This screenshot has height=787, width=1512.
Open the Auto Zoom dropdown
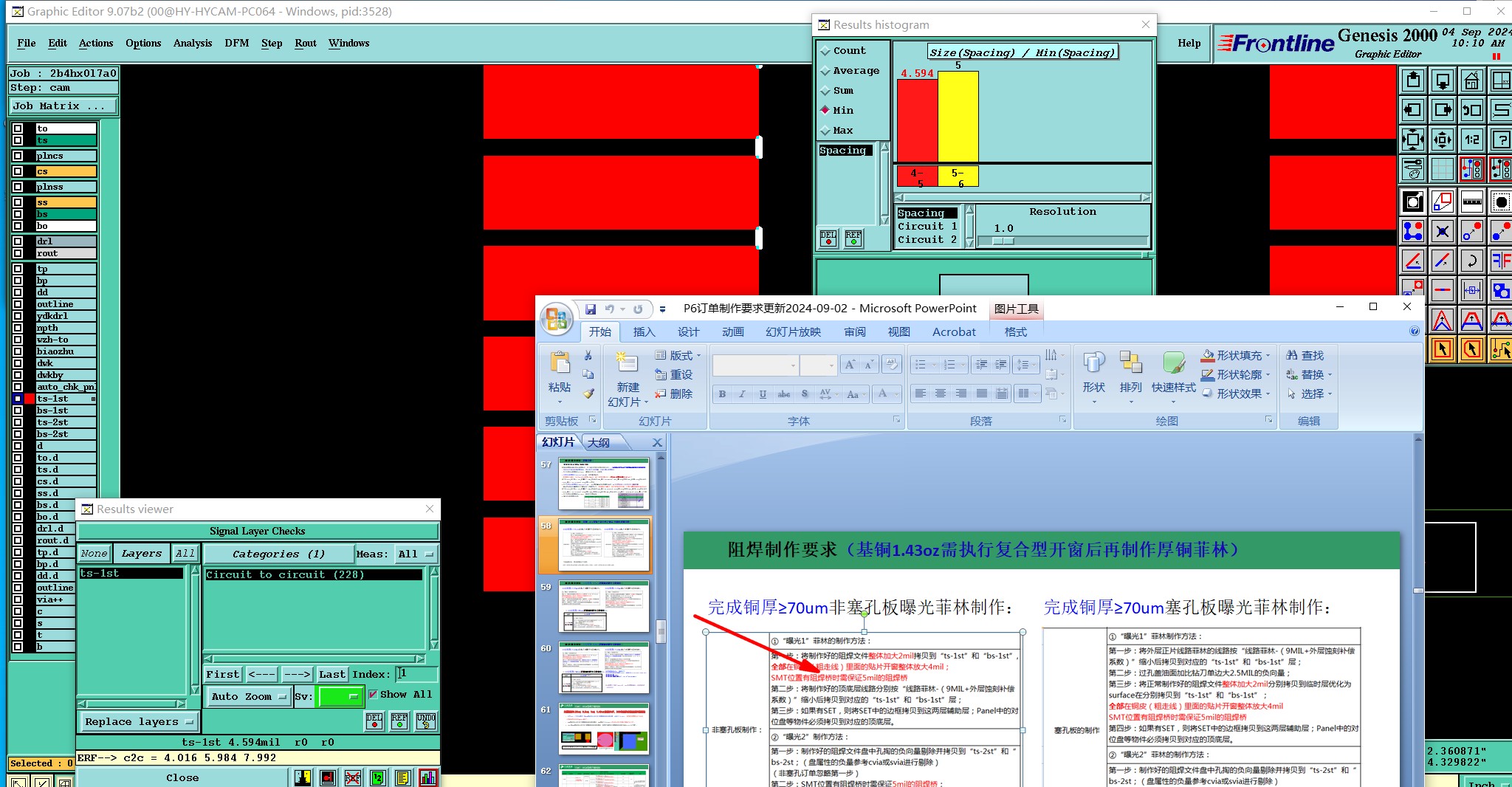click(248, 696)
